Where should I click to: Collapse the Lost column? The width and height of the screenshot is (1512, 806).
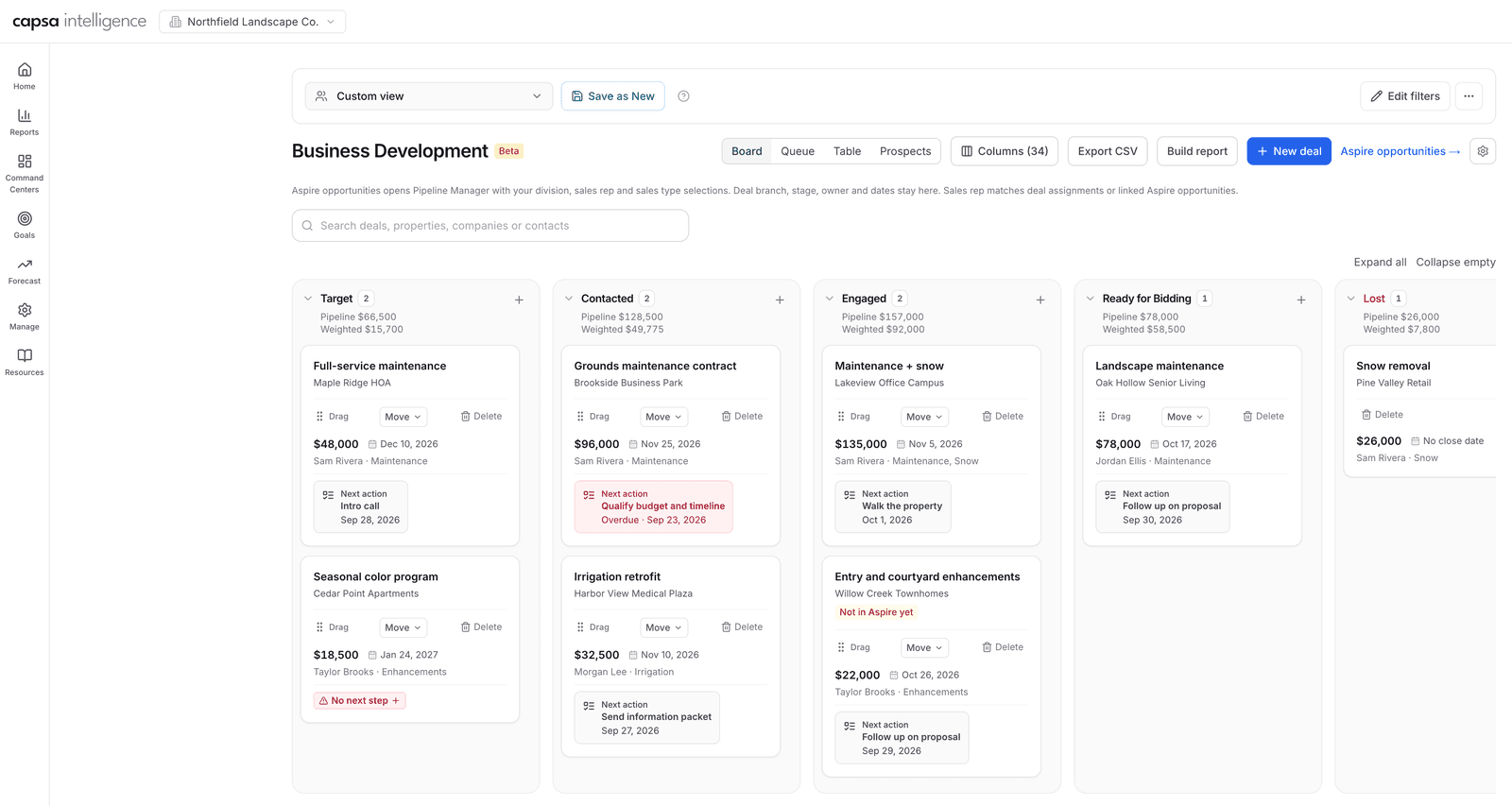pos(1351,299)
